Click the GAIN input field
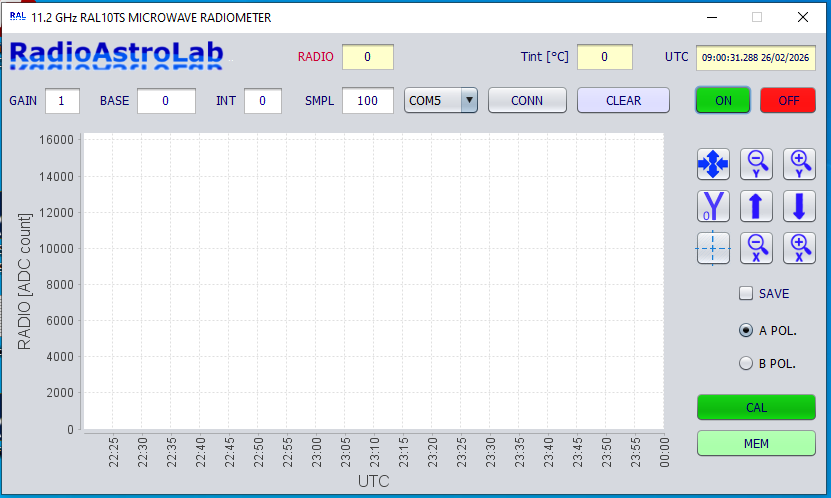 62,101
